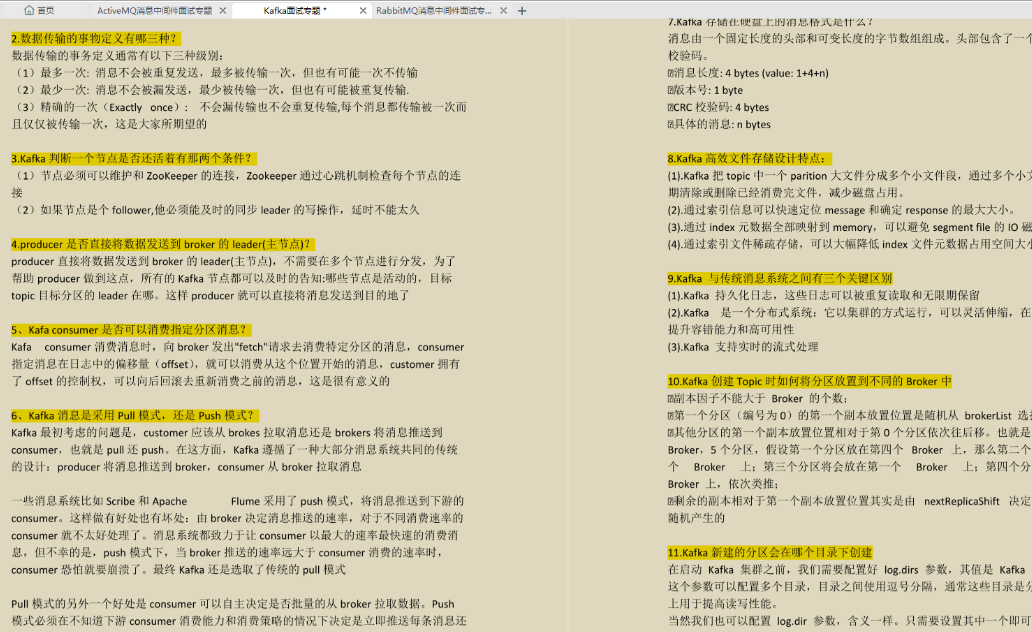
Task: Add a new tab with plus icon
Action: tap(522, 11)
